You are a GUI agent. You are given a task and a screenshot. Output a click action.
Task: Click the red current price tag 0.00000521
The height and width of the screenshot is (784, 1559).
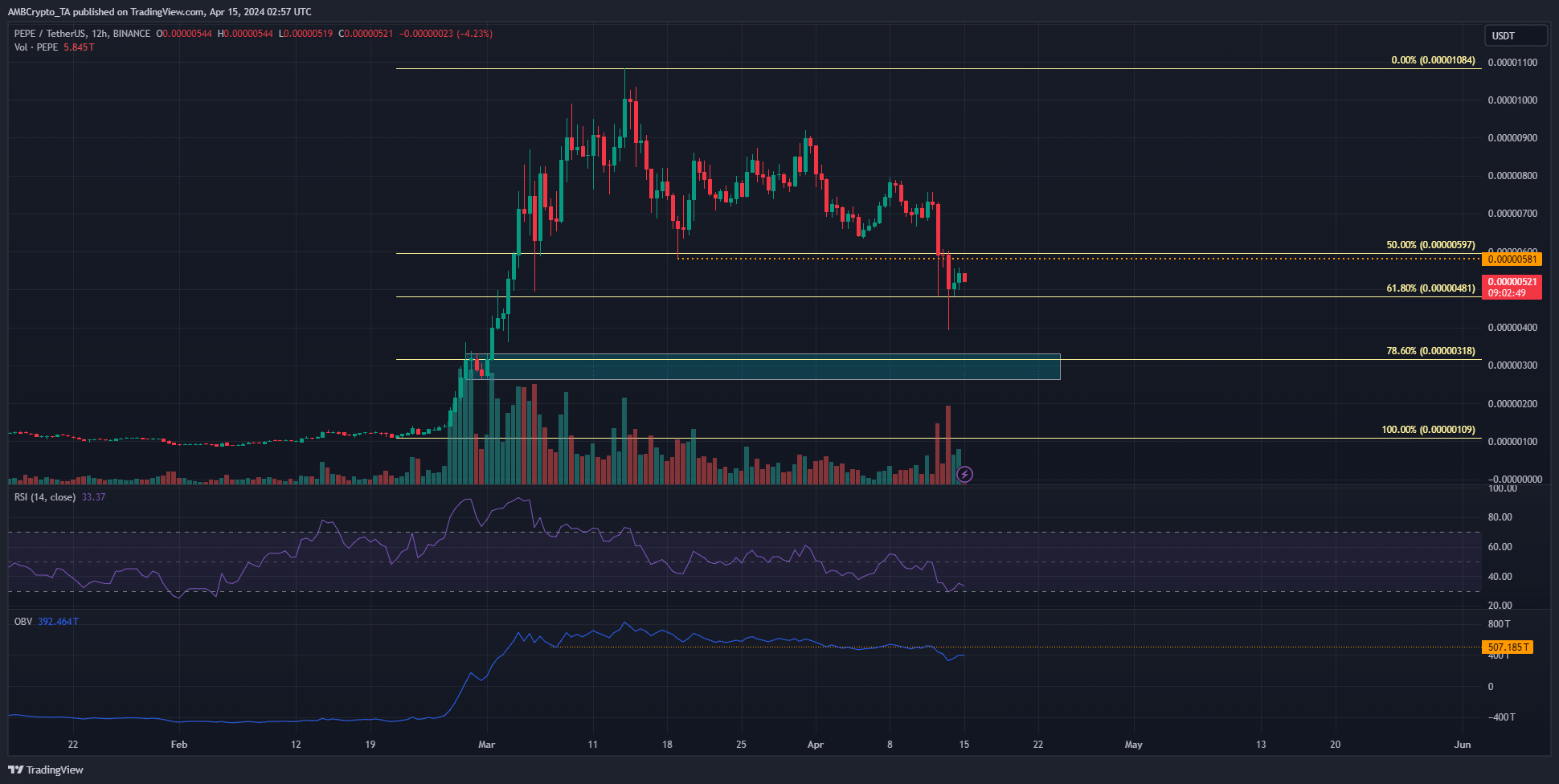click(1512, 287)
